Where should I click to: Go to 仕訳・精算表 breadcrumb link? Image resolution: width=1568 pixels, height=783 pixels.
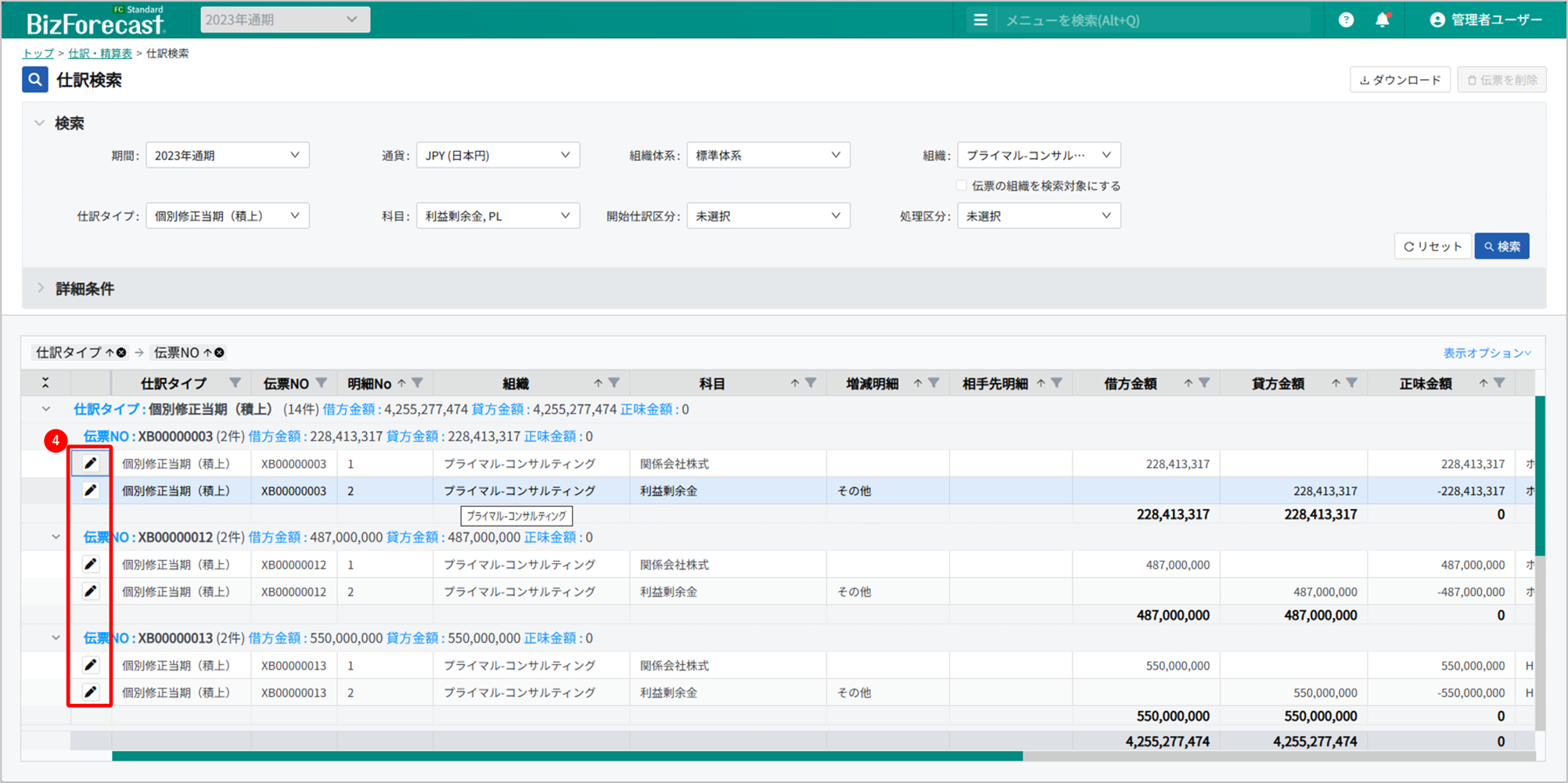(x=99, y=53)
